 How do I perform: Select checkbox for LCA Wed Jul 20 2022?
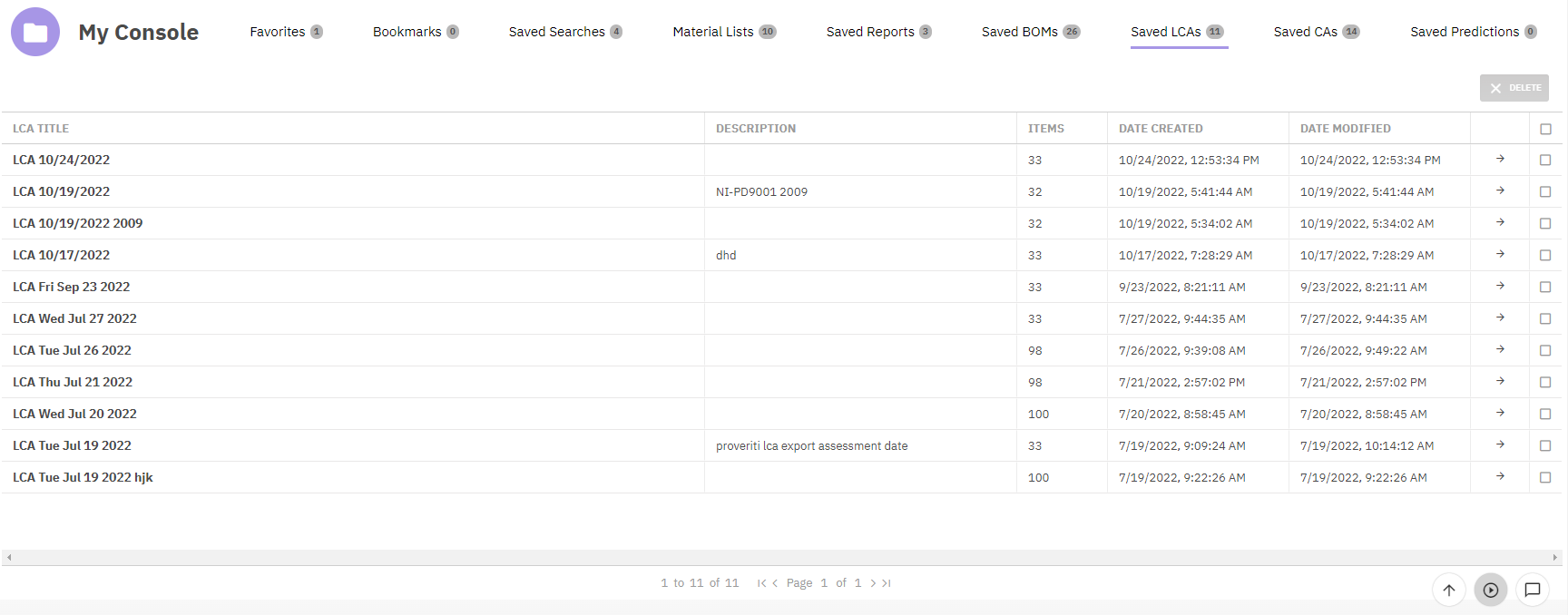point(1545,414)
